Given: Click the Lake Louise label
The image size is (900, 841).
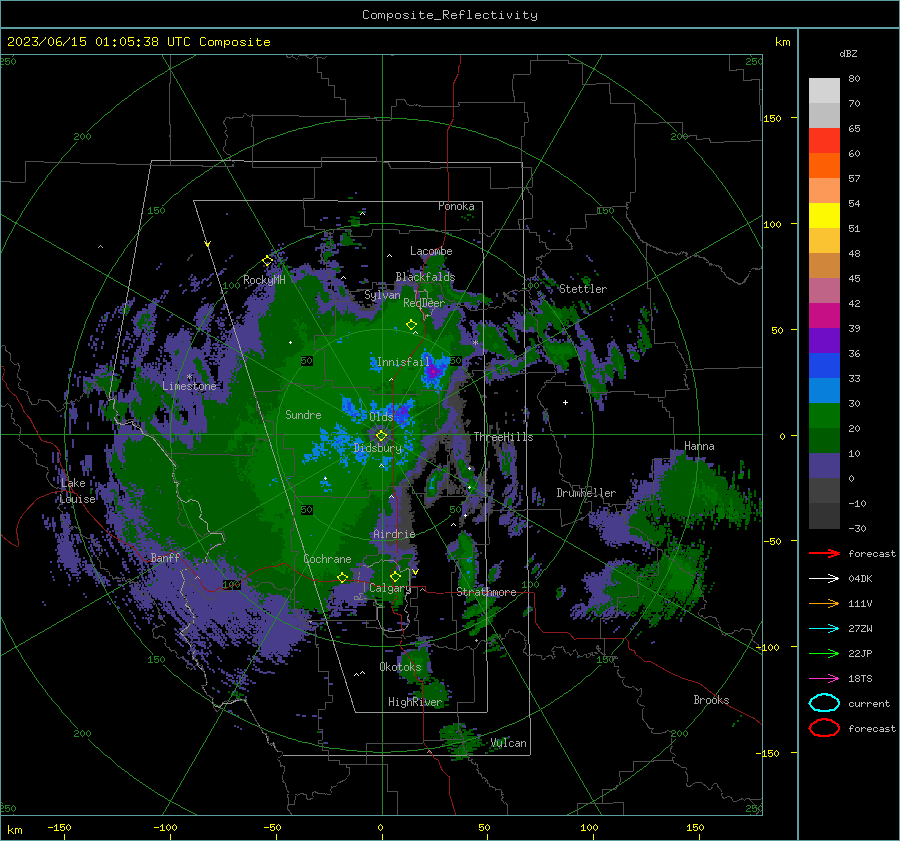Looking at the screenshot, I should 77,491.
